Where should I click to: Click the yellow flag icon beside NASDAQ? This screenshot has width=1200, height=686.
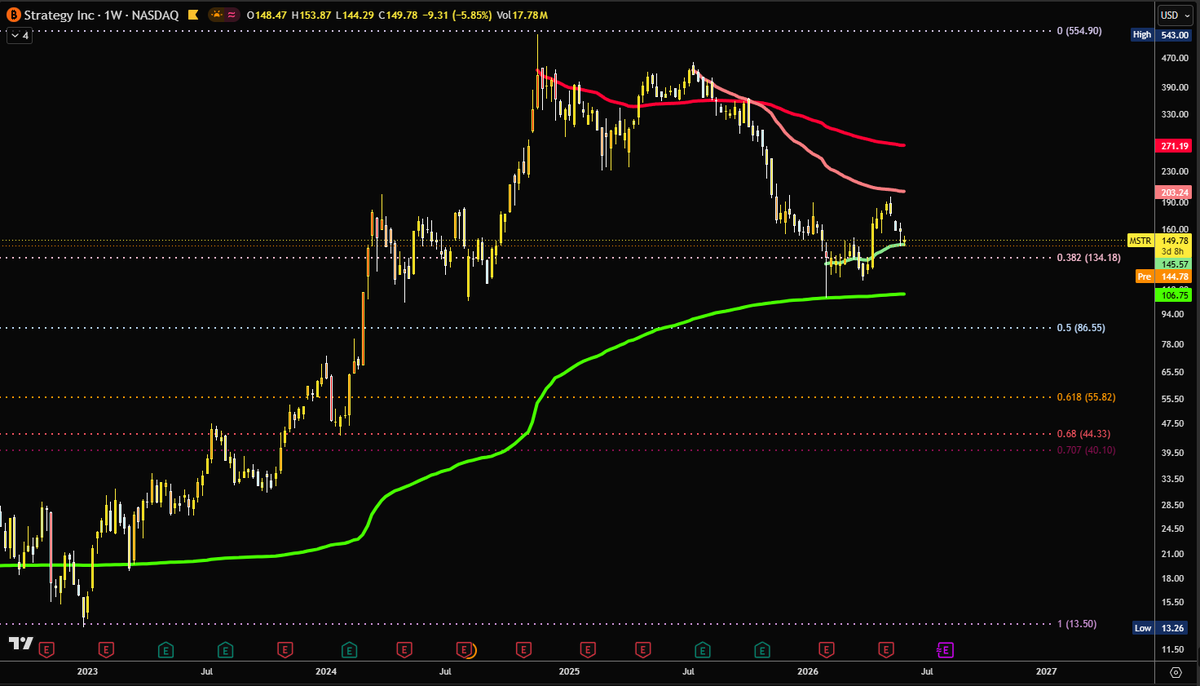pyautogui.click(x=193, y=15)
